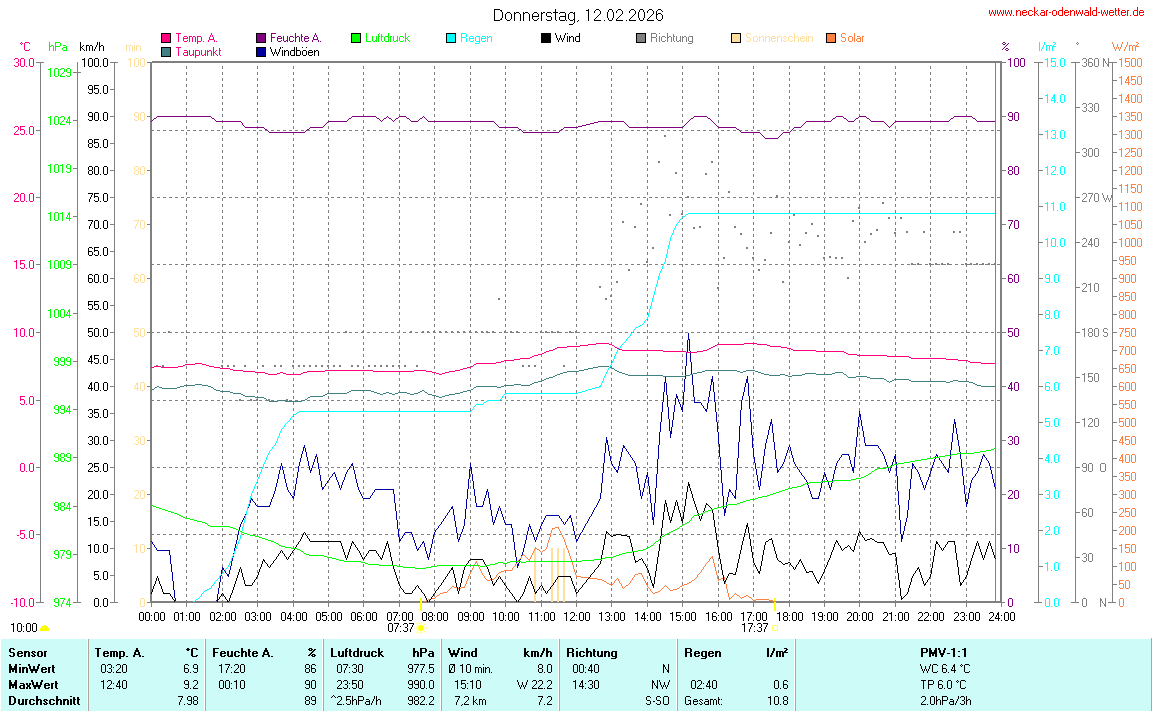1152x711 pixels.
Task: Click the black Wind legend square
Action: click(546, 38)
